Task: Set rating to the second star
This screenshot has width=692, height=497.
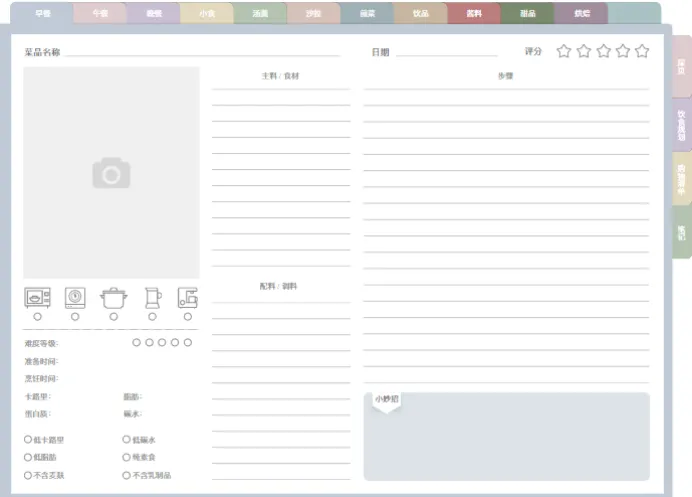Action: pos(584,51)
